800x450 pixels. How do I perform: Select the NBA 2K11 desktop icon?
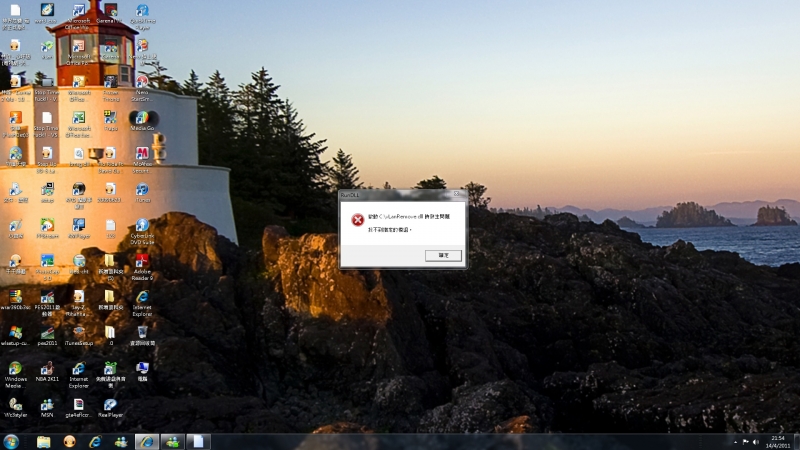(47, 368)
